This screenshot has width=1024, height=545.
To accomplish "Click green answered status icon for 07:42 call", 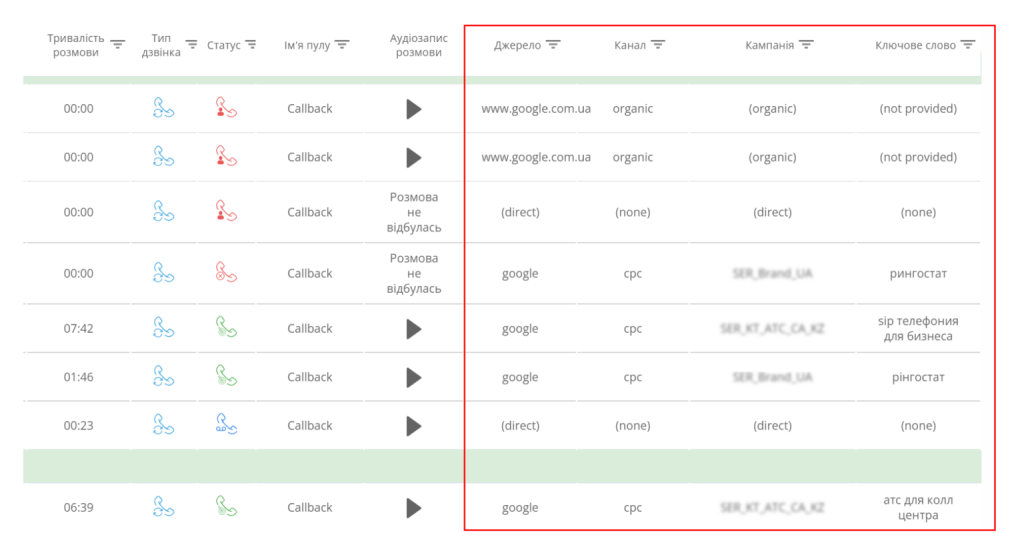I will 226,326.
